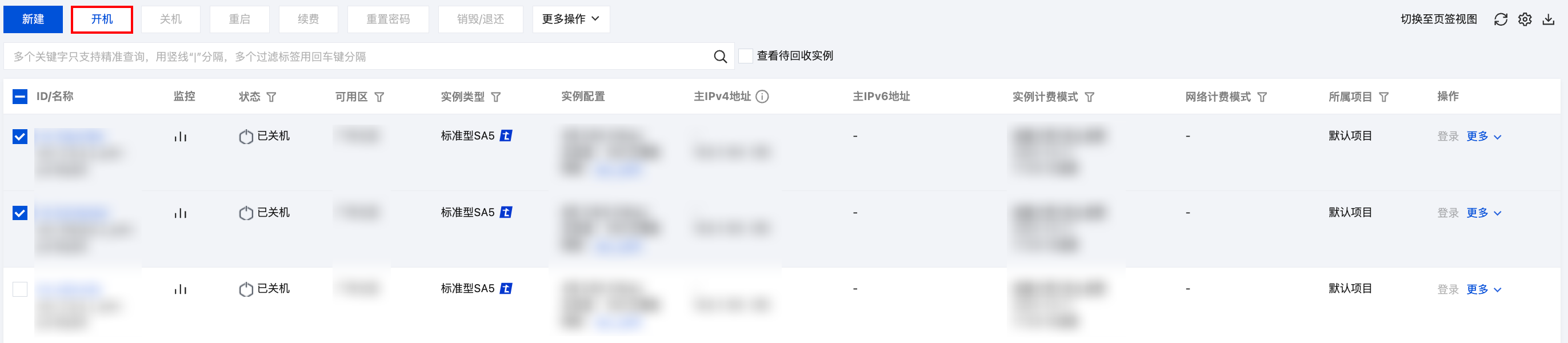Click the download export icon
This screenshot has width=1568, height=343.
[x=1548, y=19]
